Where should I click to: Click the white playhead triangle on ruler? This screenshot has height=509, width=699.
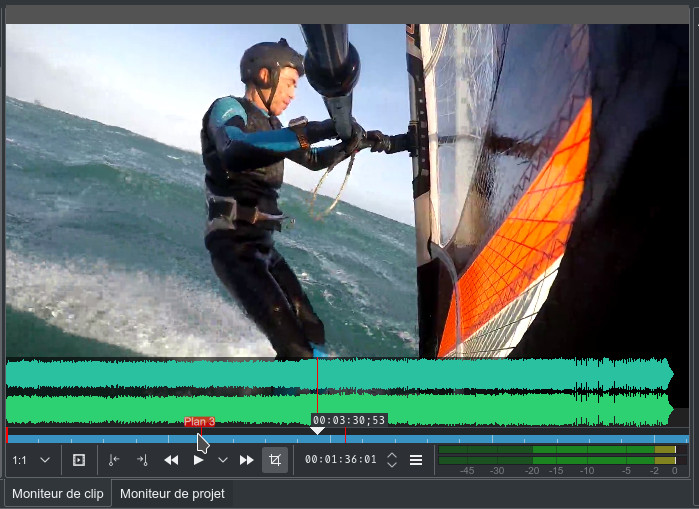click(317, 431)
